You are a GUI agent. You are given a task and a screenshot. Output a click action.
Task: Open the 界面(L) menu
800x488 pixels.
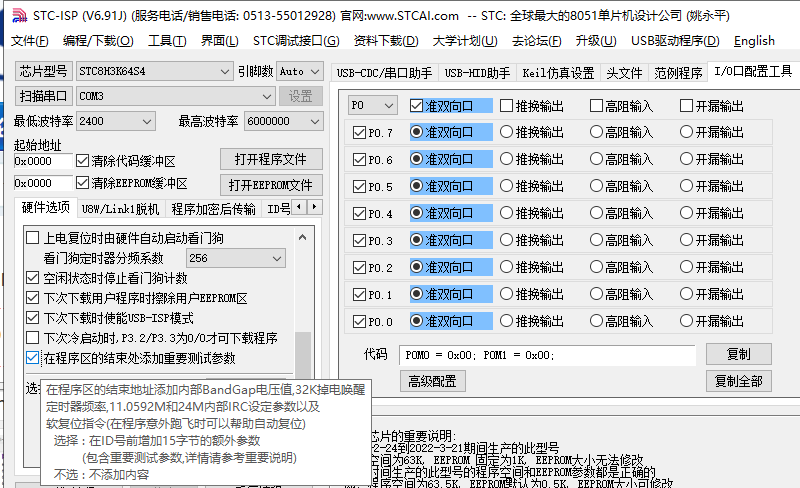219,41
